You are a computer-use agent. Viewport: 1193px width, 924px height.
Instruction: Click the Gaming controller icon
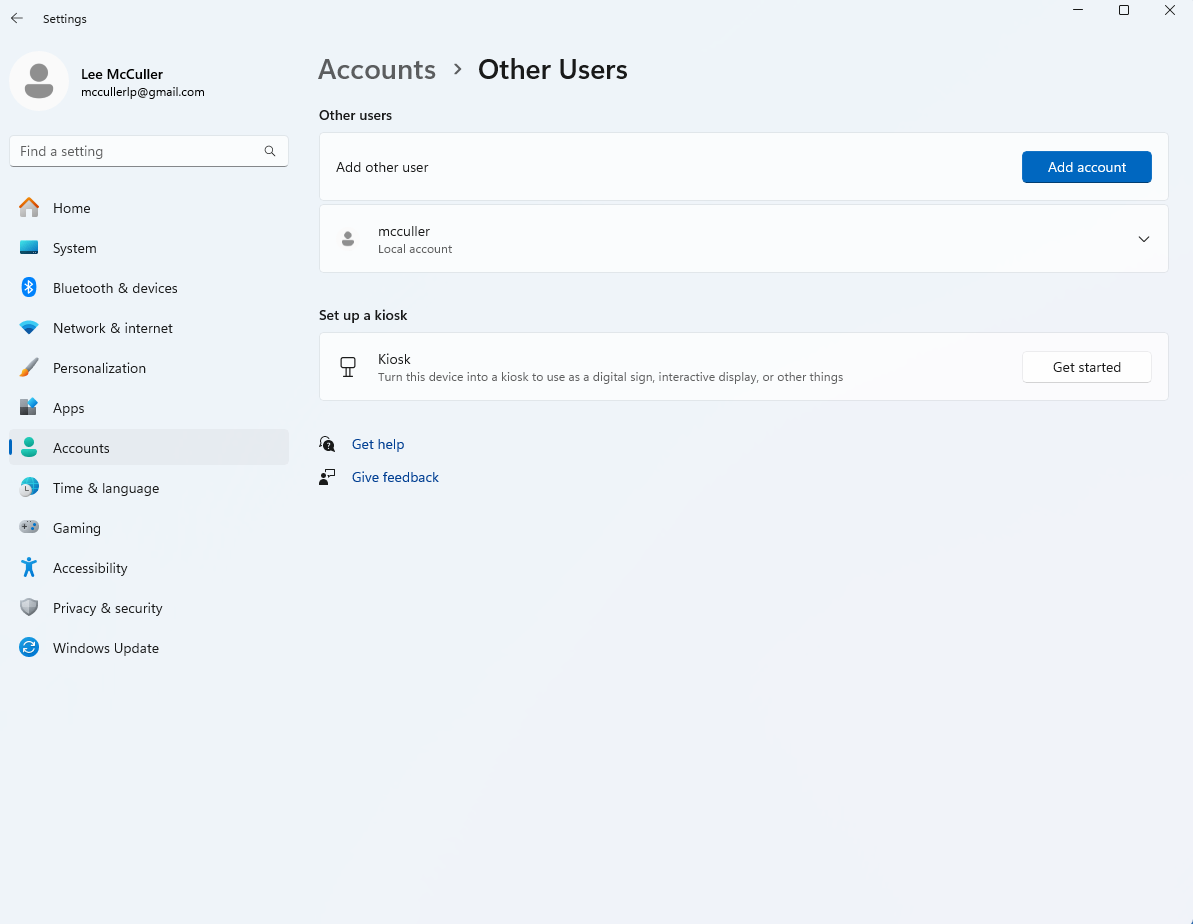(x=29, y=527)
